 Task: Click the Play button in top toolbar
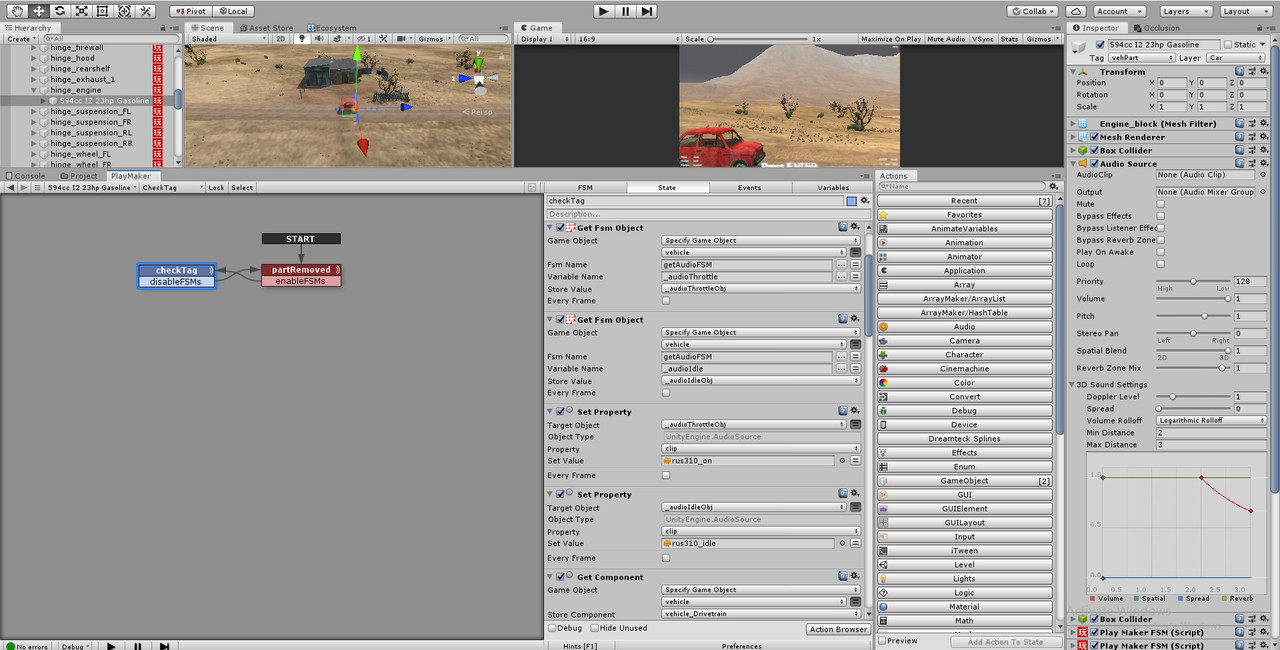603,11
